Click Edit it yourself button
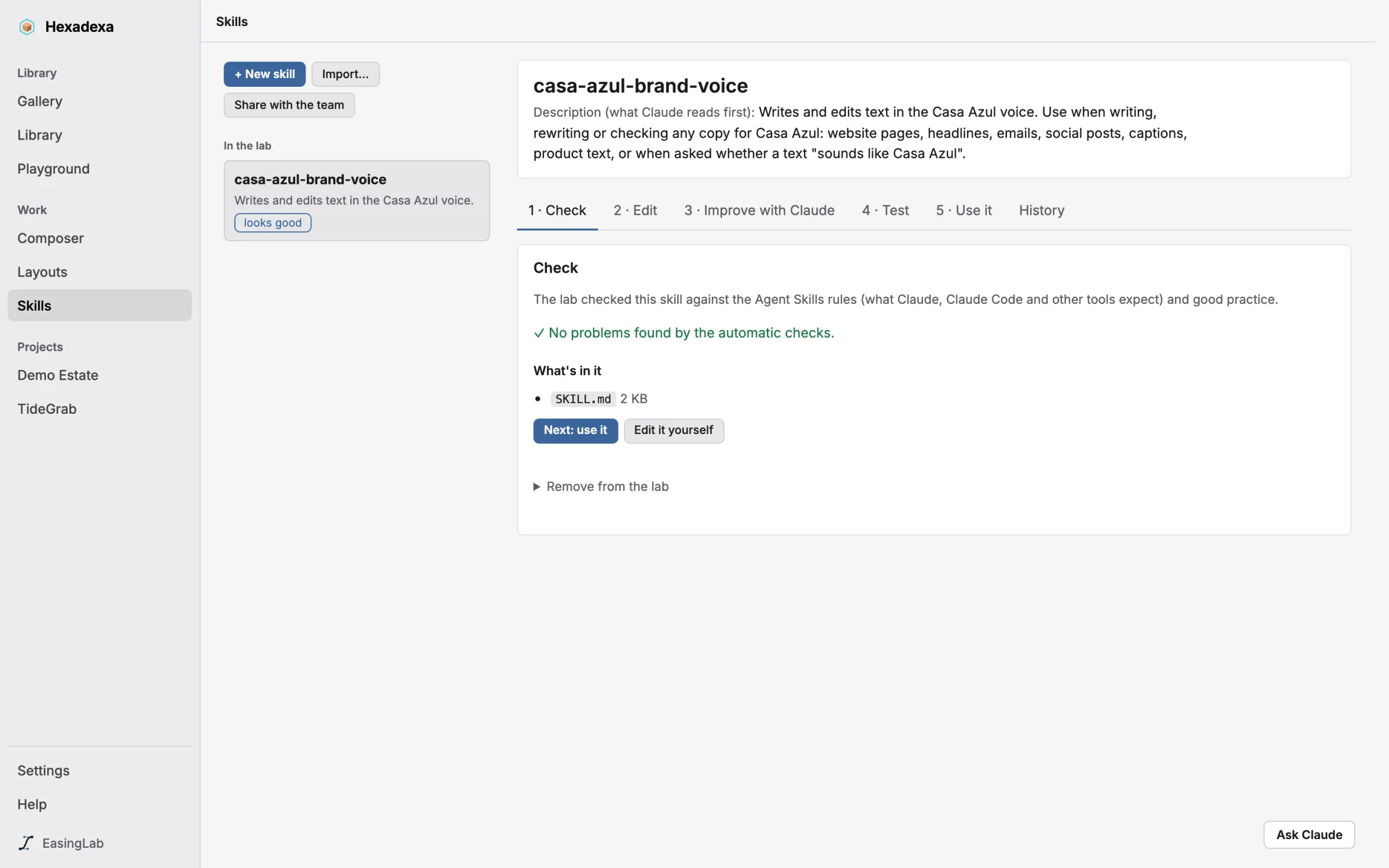This screenshot has width=1389, height=868. (674, 431)
